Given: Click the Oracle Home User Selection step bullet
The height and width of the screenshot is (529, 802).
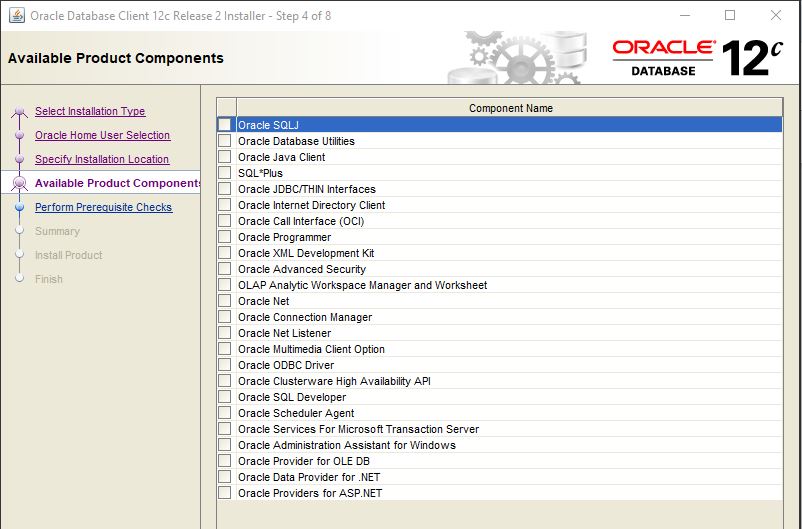Looking at the screenshot, I should tap(19, 135).
